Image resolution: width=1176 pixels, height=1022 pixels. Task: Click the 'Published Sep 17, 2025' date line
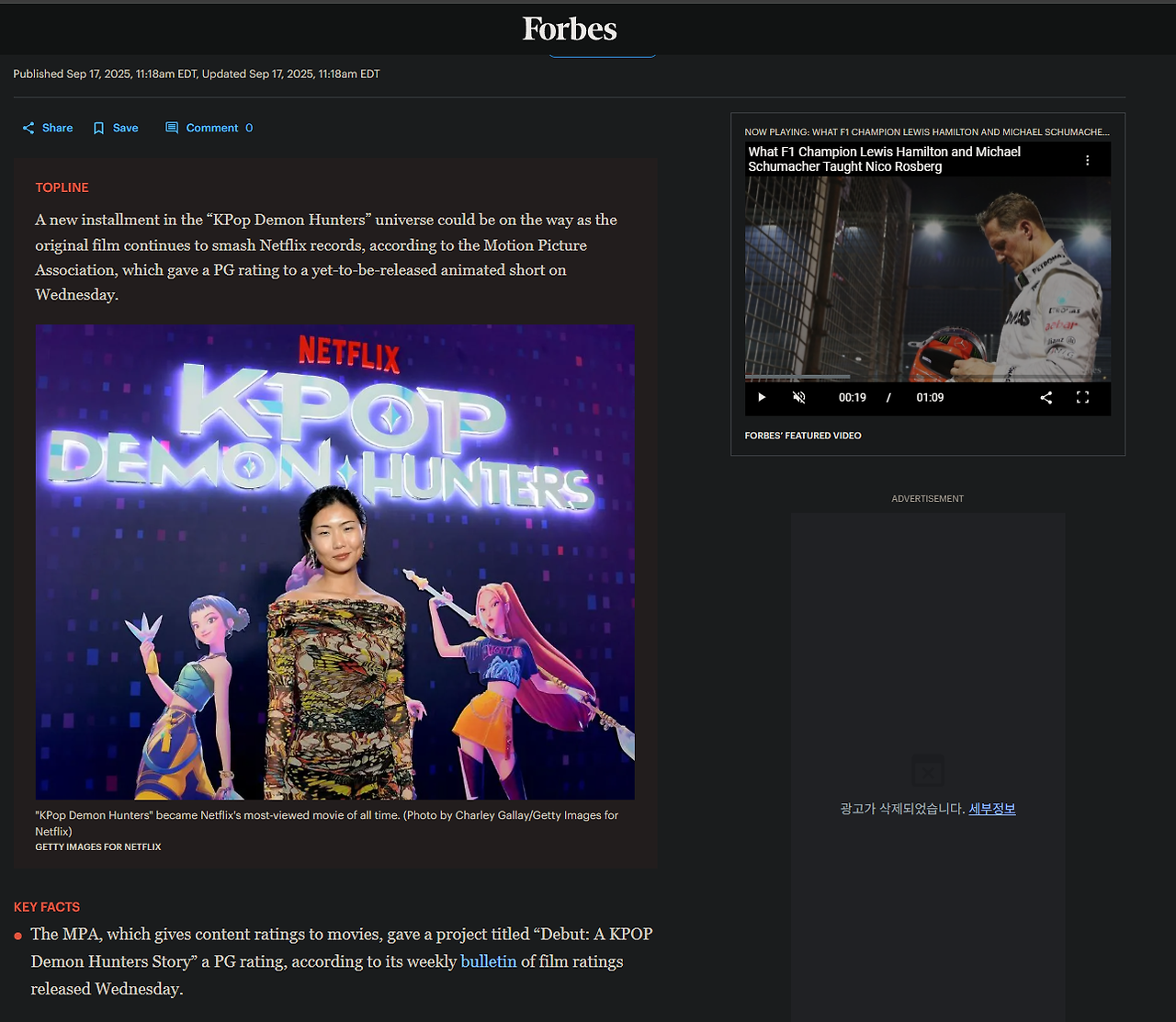click(197, 74)
